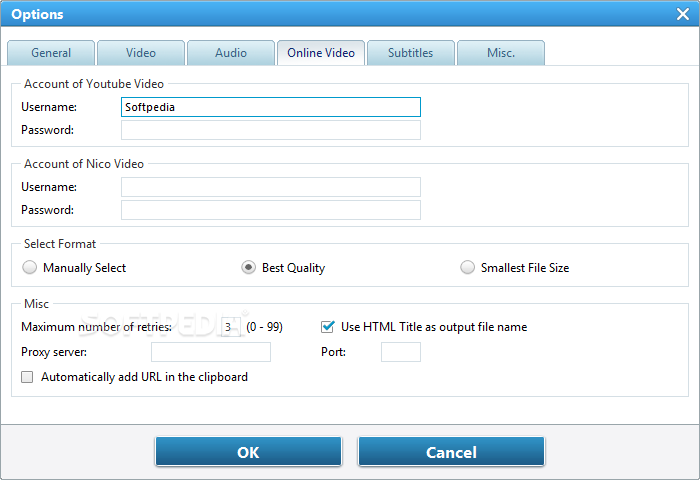
Task: Open the Misc. tab
Action: pyautogui.click(x=501, y=53)
